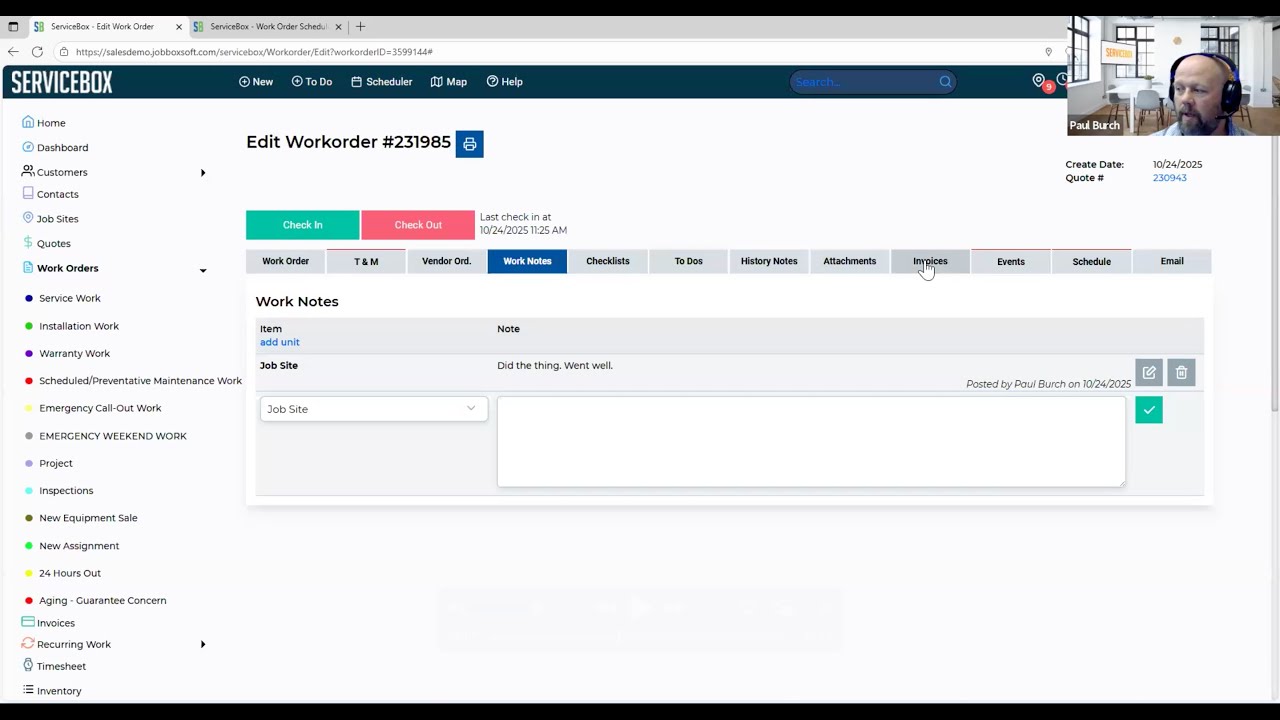The height and width of the screenshot is (720, 1280).
Task: Open a new browser tab
Action: 360,26
